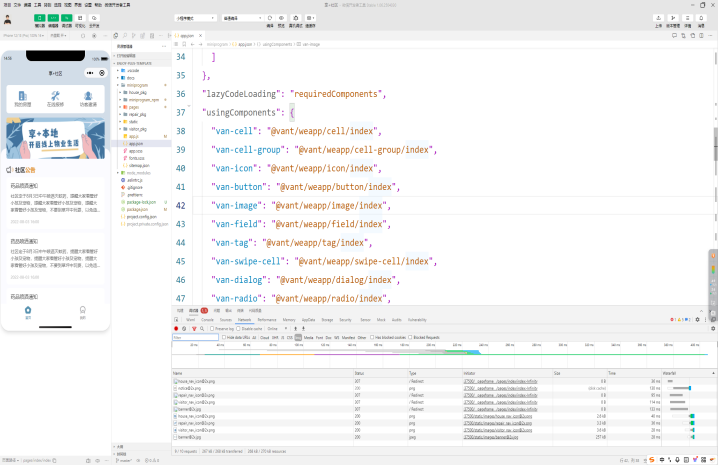The width and height of the screenshot is (718, 465).
Task: Click the network record stop icon
Action: 175,328
